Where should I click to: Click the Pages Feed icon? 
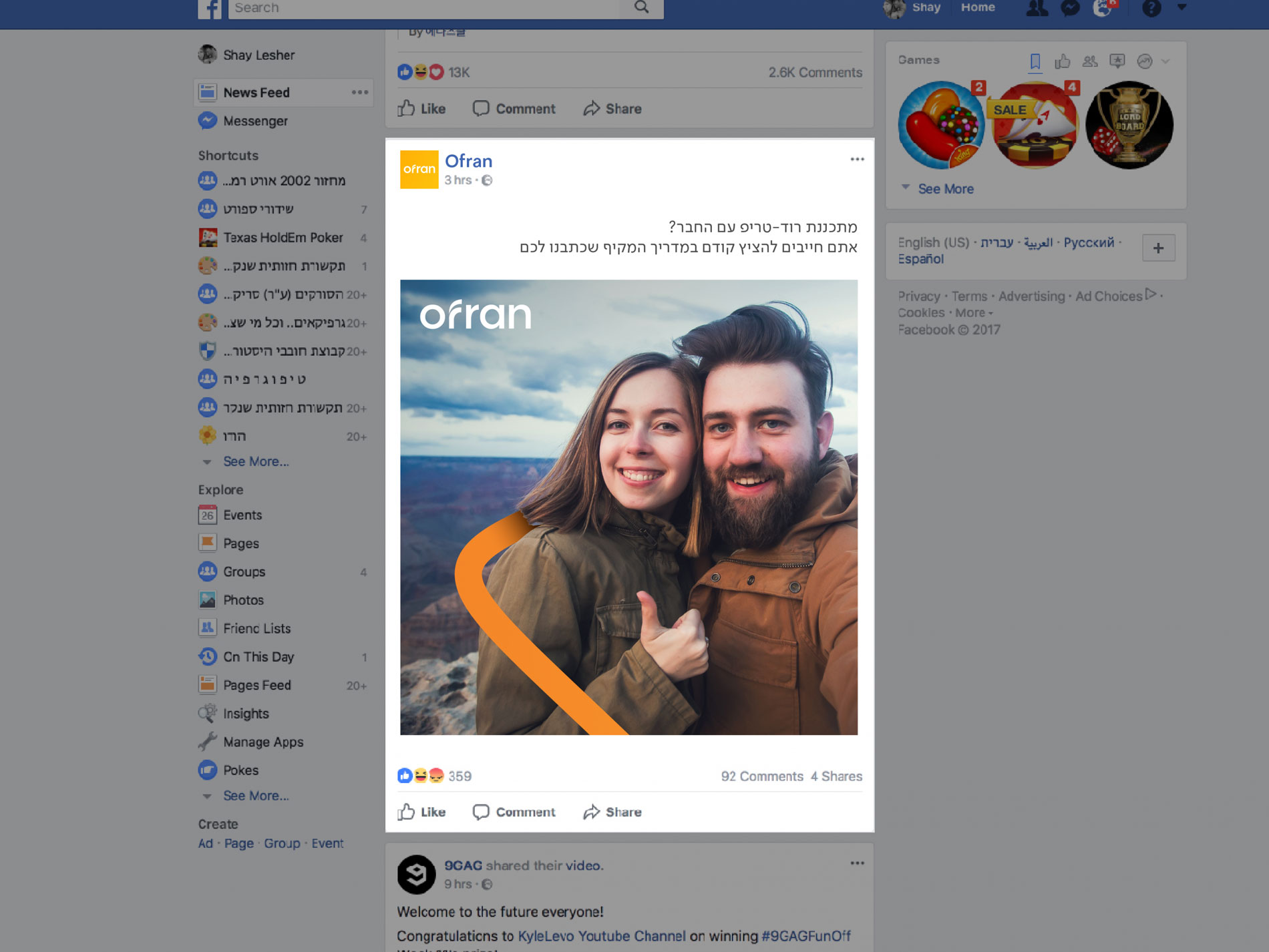[208, 685]
